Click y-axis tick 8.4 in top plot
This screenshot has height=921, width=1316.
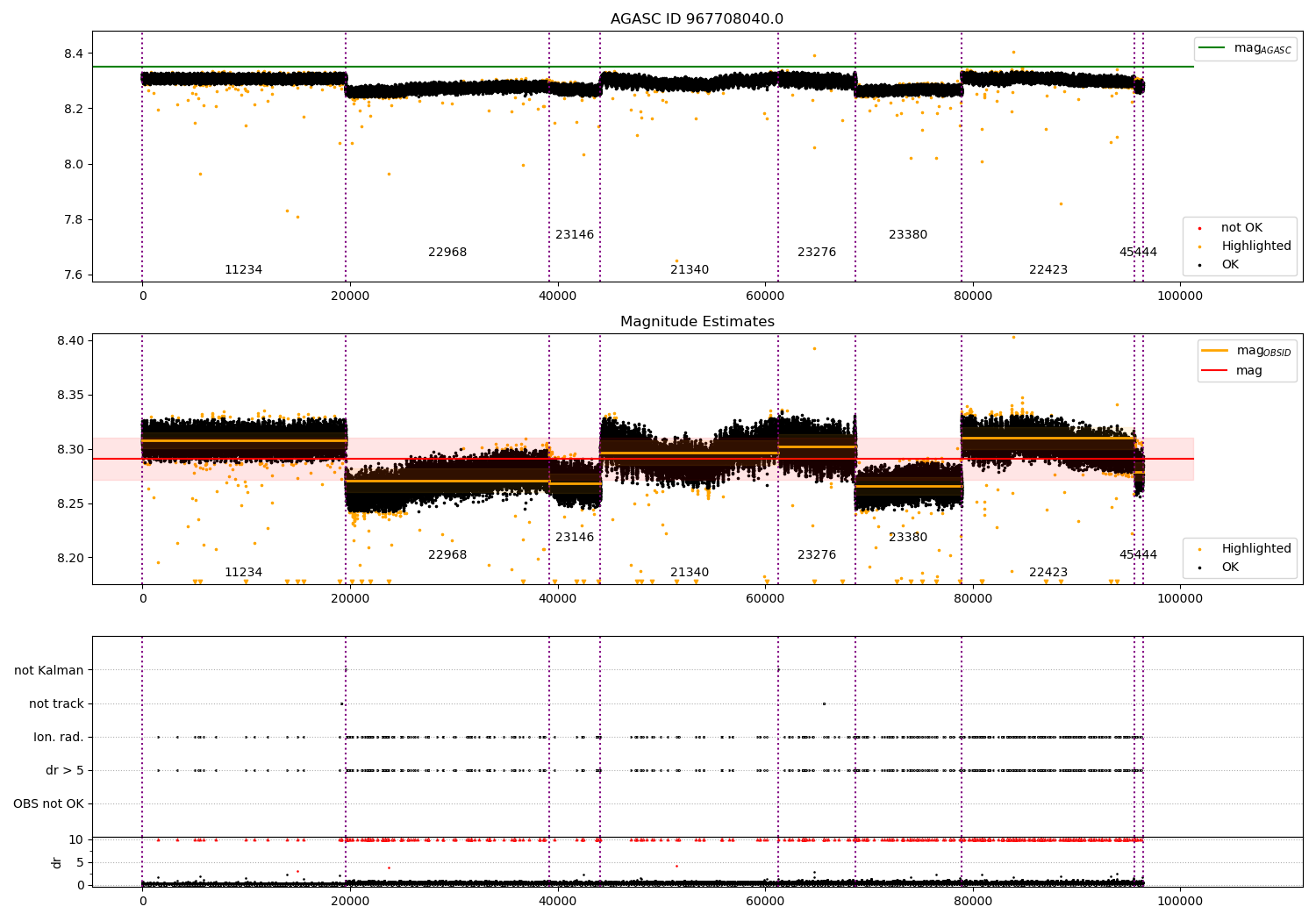(x=74, y=54)
